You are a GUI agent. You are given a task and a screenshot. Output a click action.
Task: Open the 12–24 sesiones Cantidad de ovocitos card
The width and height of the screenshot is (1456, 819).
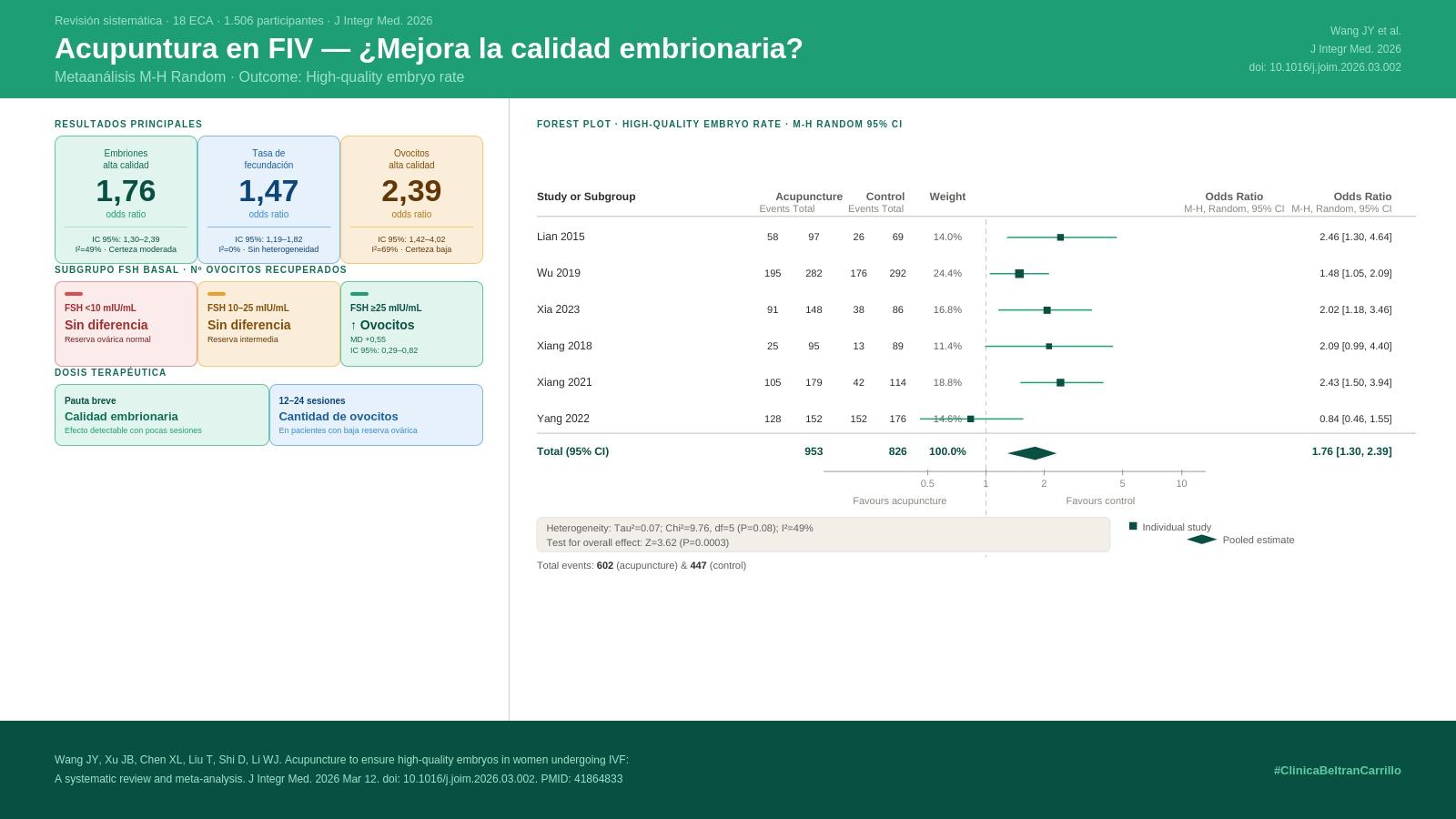(376, 415)
